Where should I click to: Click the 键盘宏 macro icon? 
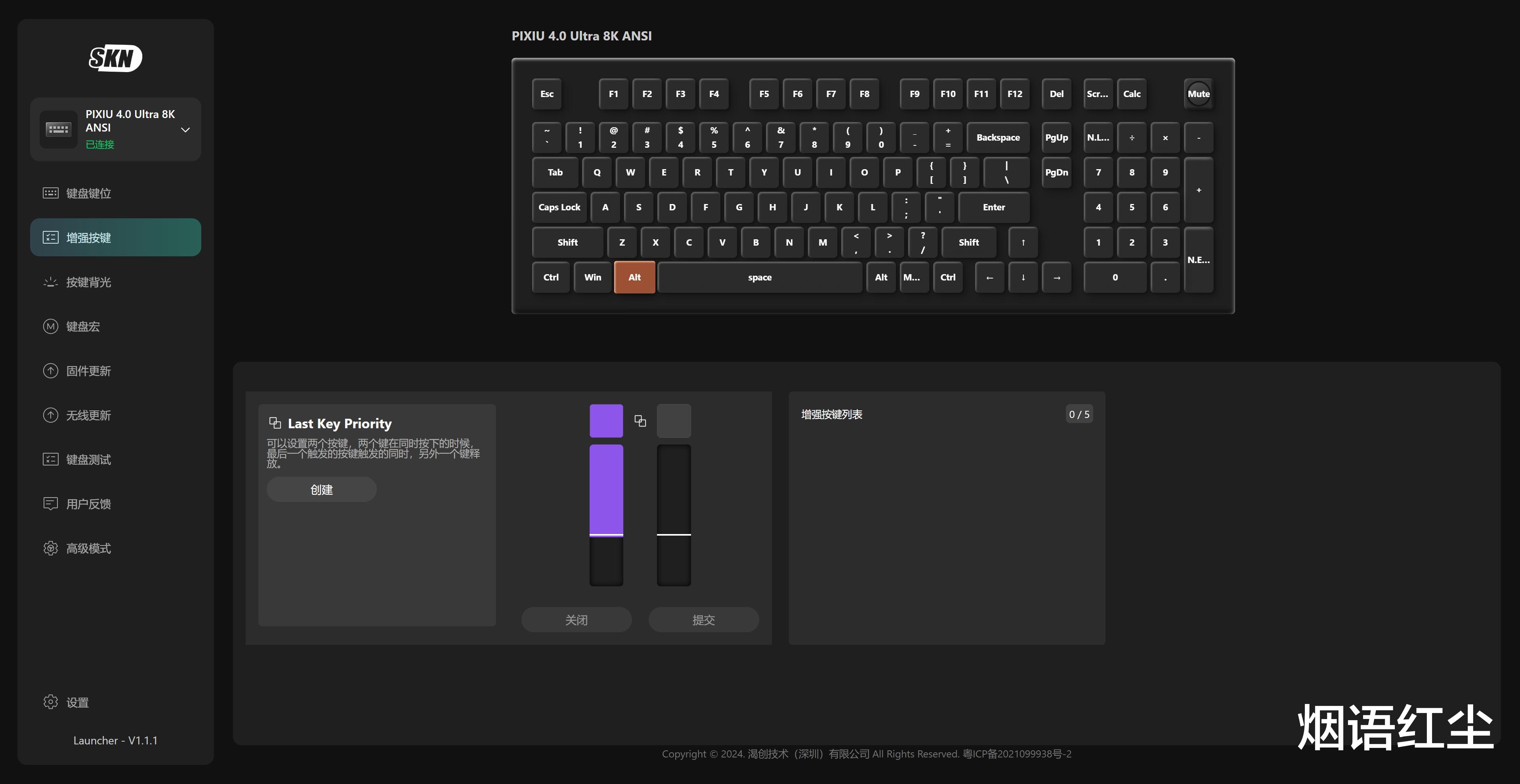(x=51, y=326)
